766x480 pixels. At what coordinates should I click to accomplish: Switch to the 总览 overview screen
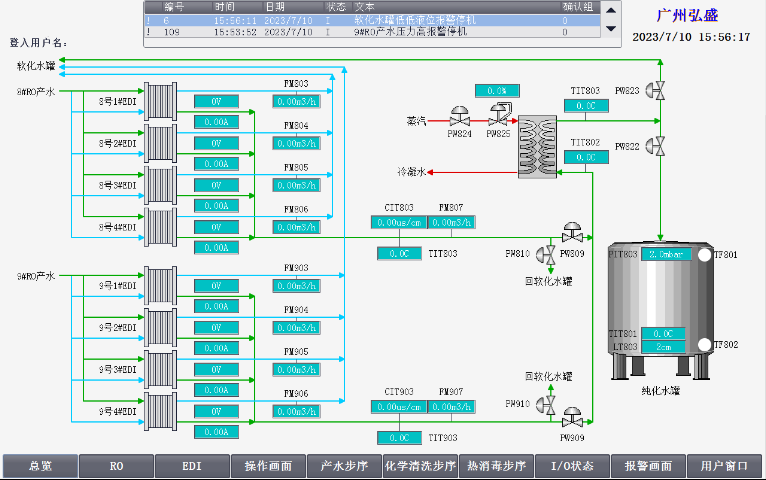(39, 466)
